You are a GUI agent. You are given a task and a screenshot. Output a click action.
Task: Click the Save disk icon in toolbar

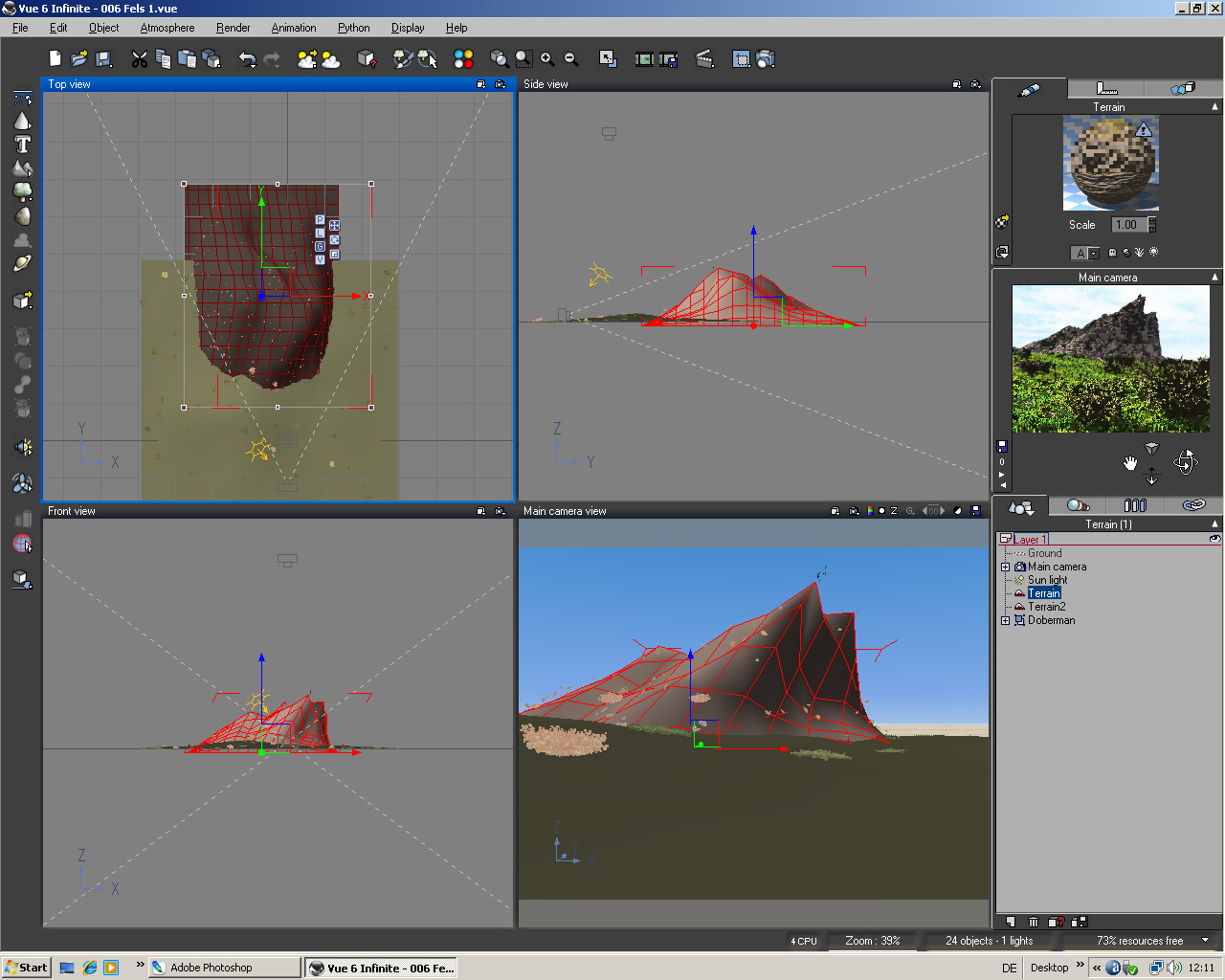point(104,59)
